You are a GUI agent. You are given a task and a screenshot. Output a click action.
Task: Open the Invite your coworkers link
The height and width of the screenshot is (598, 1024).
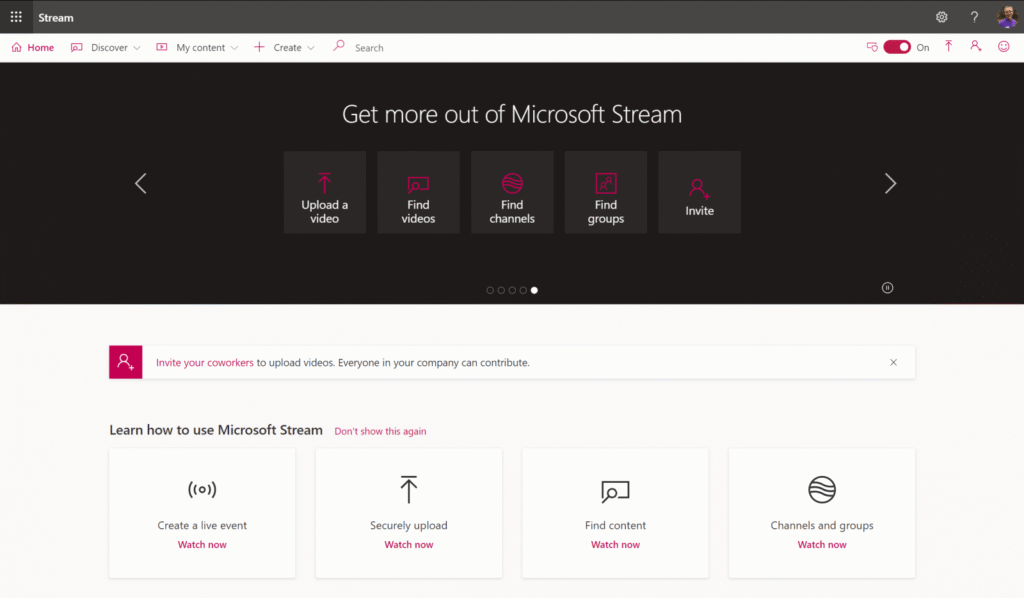[x=204, y=362]
